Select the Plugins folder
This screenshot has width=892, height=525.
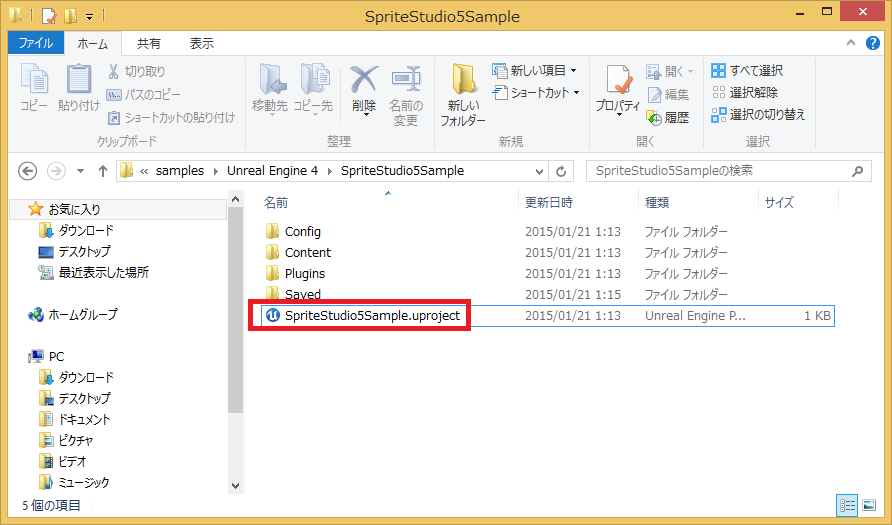(295, 274)
